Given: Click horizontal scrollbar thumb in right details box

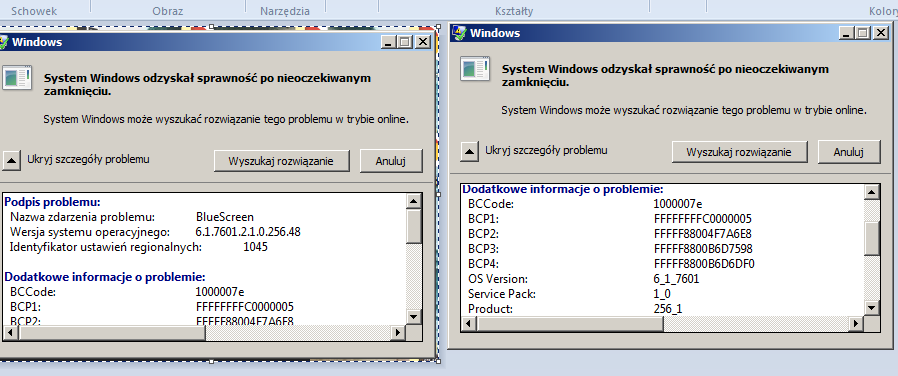Looking at the screenshot, I should (x=569, y=323).
